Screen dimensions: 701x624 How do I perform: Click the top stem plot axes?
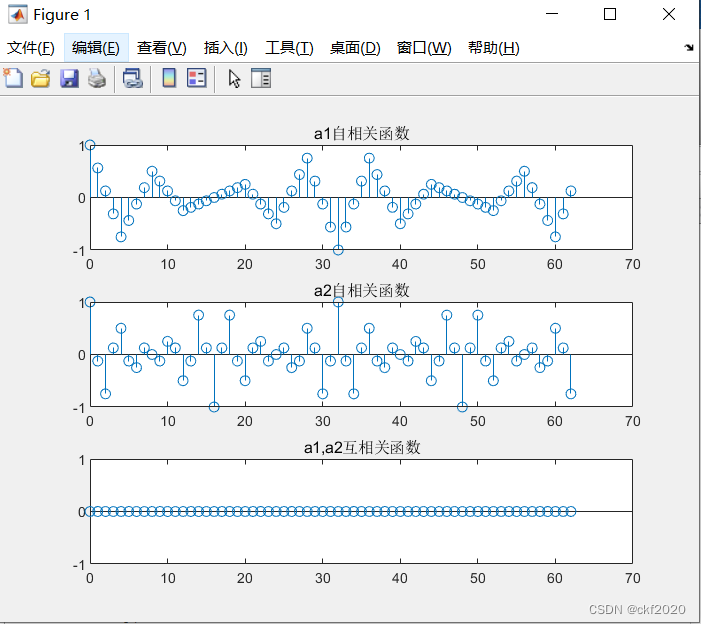(x=361, y=197)
